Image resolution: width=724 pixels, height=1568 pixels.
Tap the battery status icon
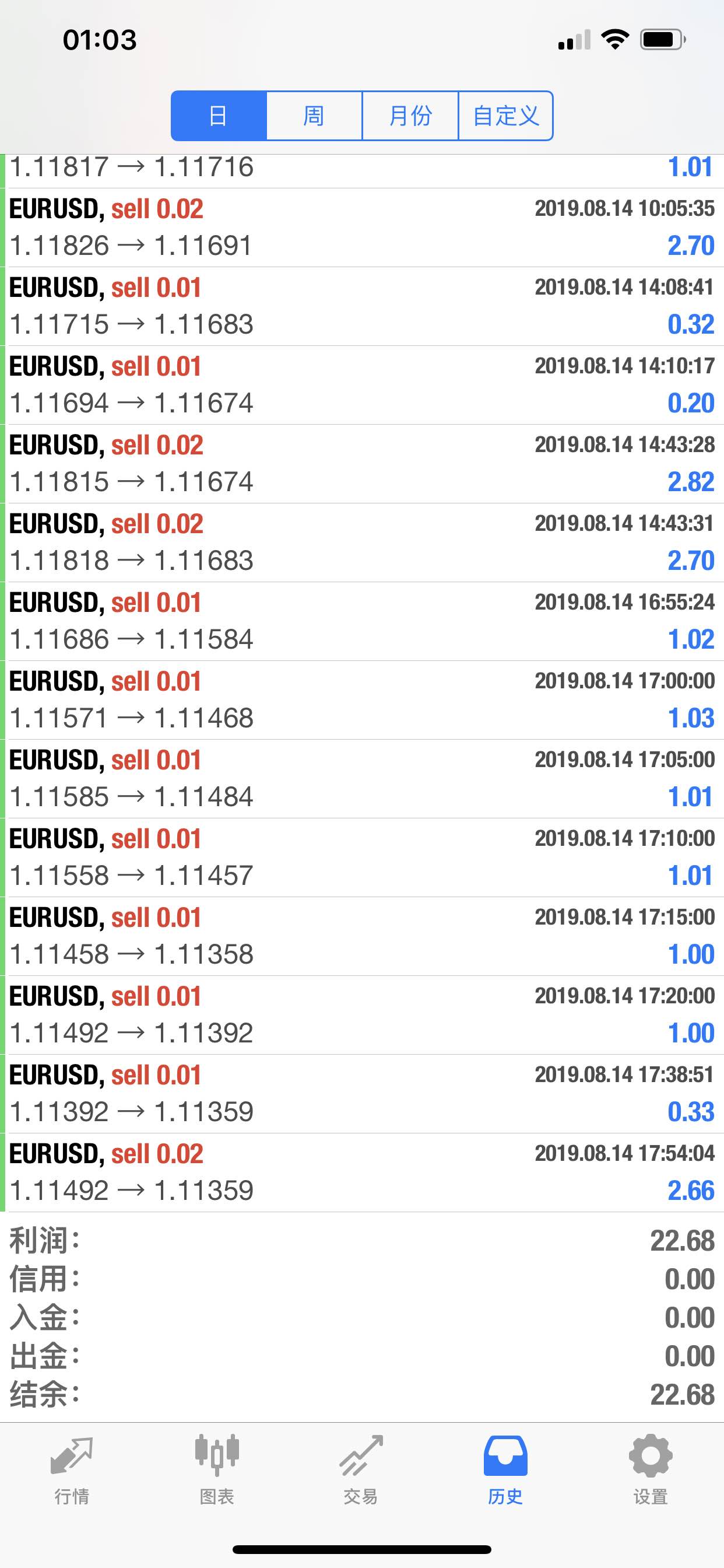pyautogui.click(x=663, y=40)
